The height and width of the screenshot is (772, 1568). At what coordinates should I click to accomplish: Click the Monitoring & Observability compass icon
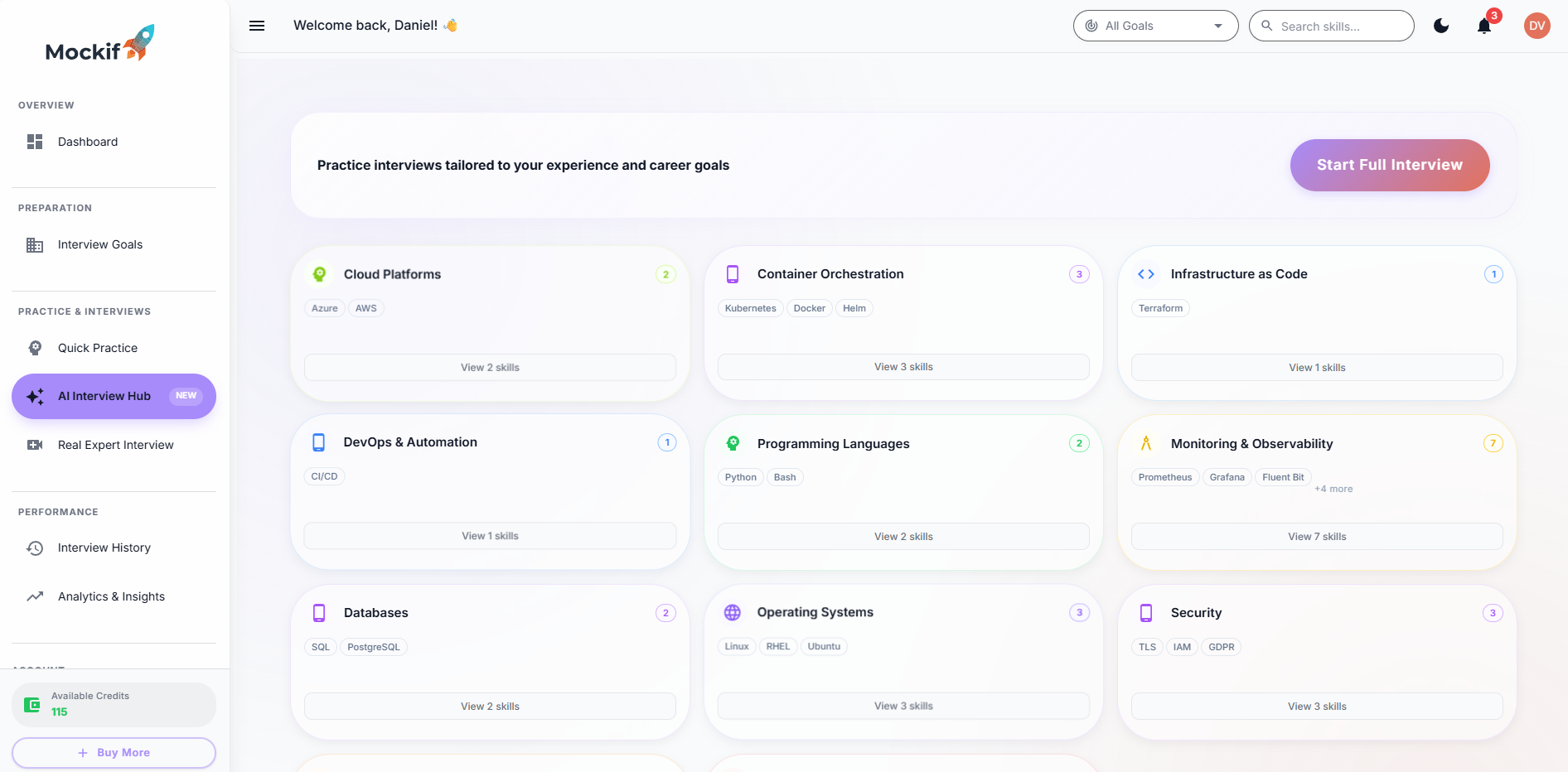click(1146, 443)
